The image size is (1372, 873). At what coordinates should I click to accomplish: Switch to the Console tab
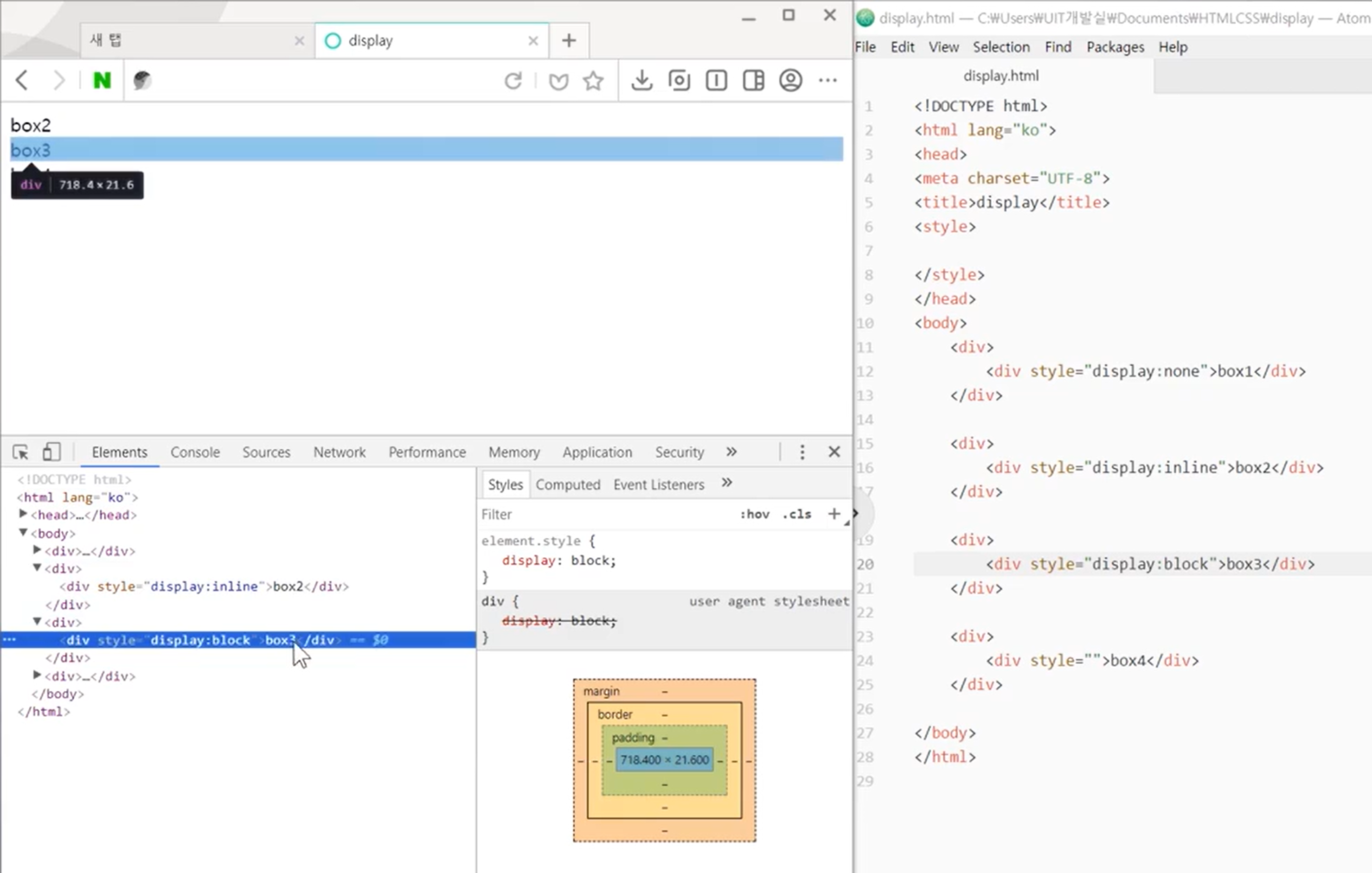click(x=195, y=452)
